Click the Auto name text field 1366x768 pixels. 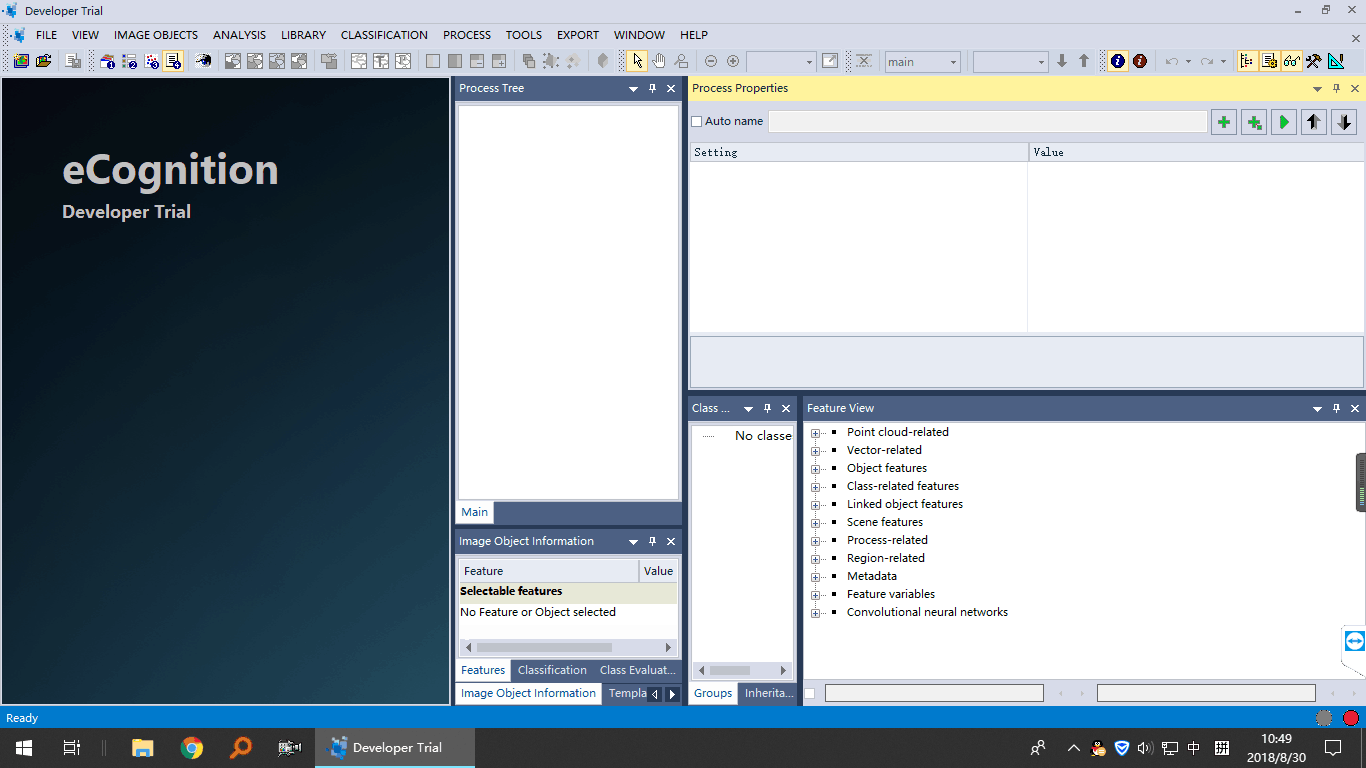pyautogui.click(x=988, y=122)
